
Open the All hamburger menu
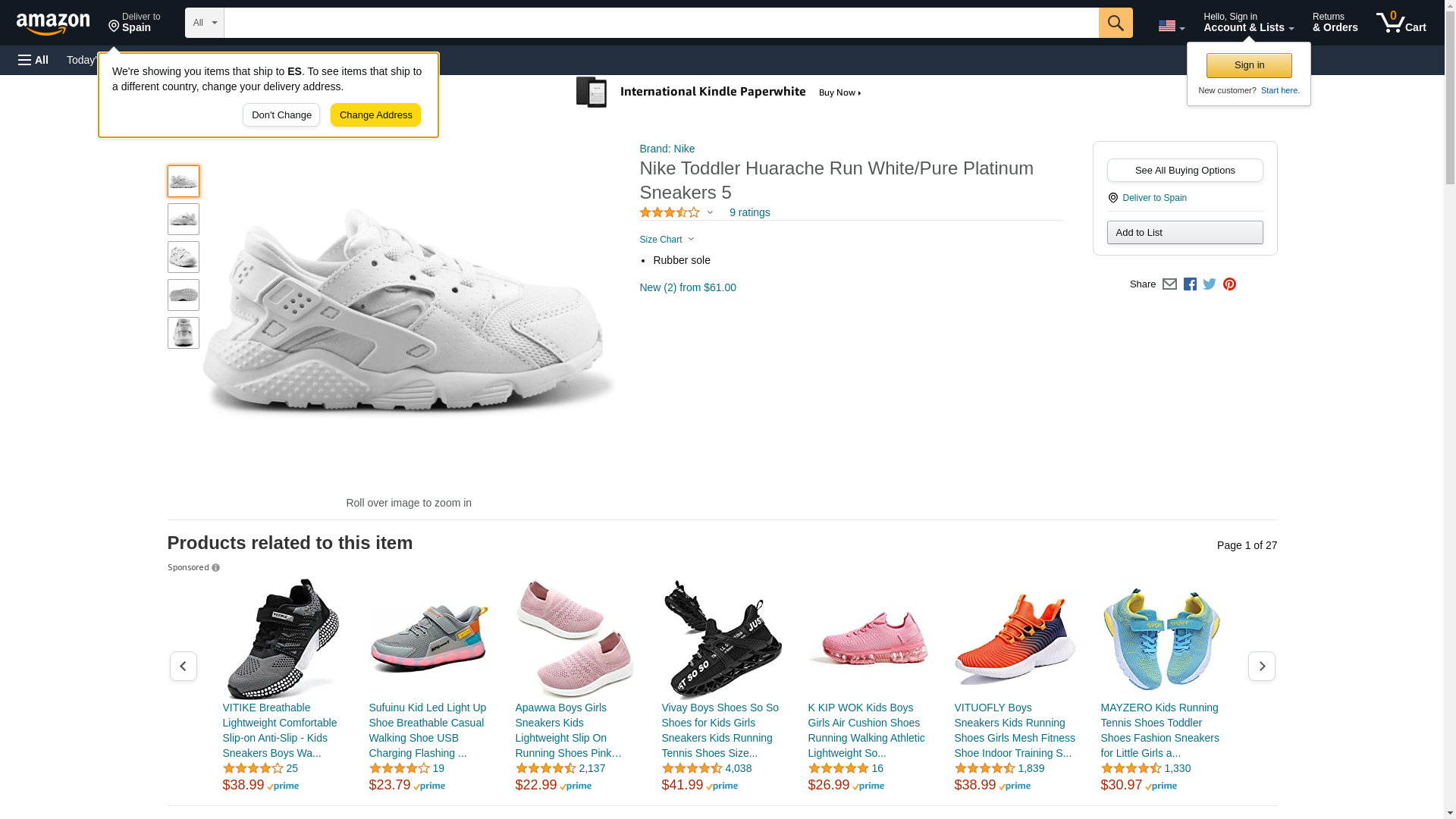33,60
